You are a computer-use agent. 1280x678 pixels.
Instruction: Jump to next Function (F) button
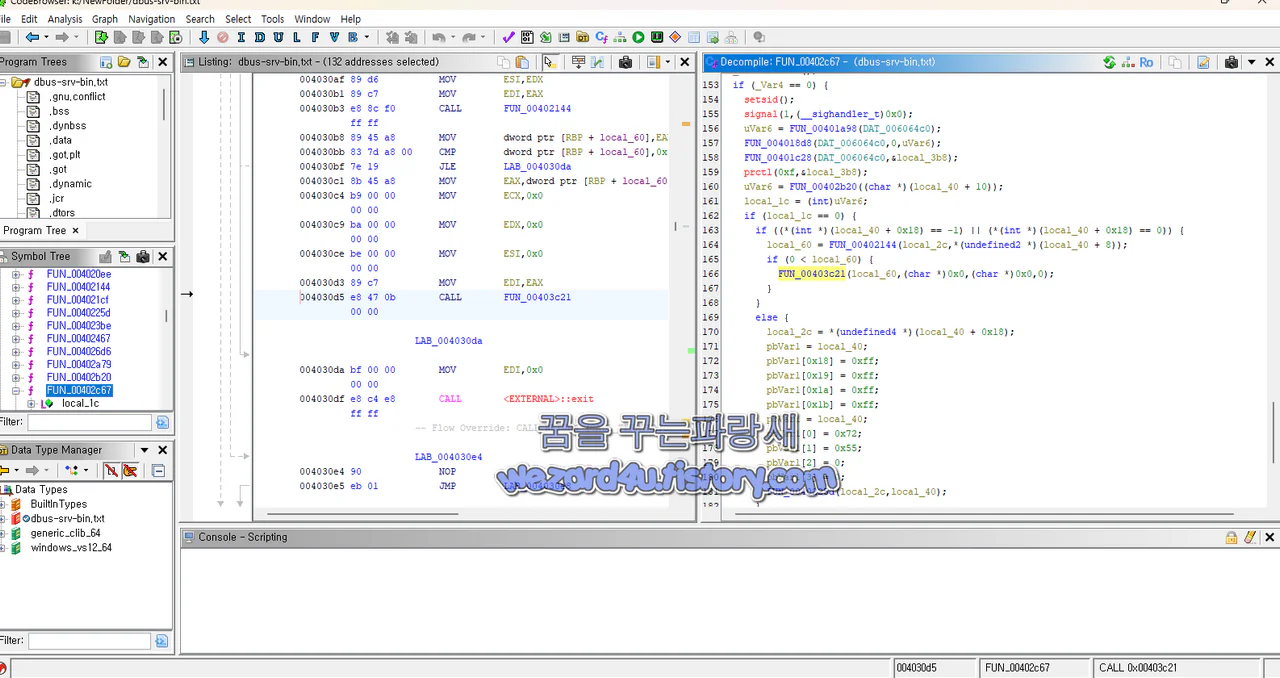(x=315, y=37)
